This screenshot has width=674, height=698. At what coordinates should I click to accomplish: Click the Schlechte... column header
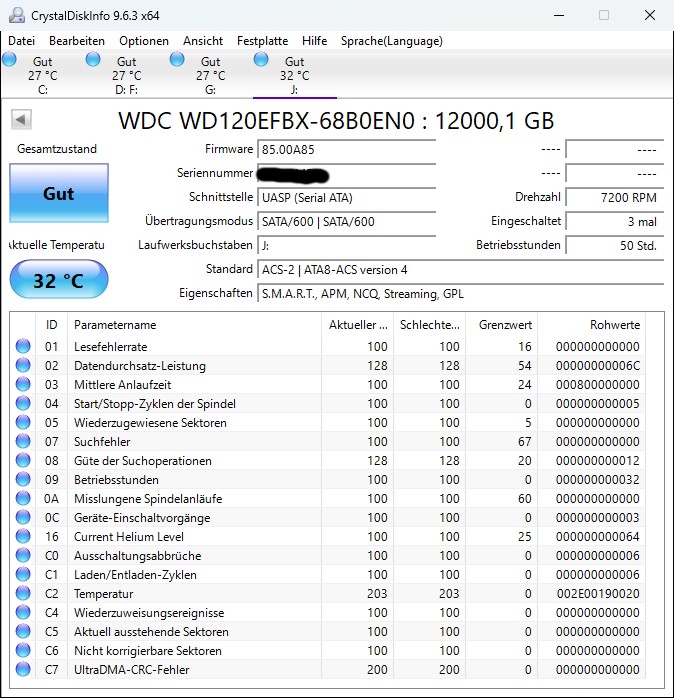point(430,325)
